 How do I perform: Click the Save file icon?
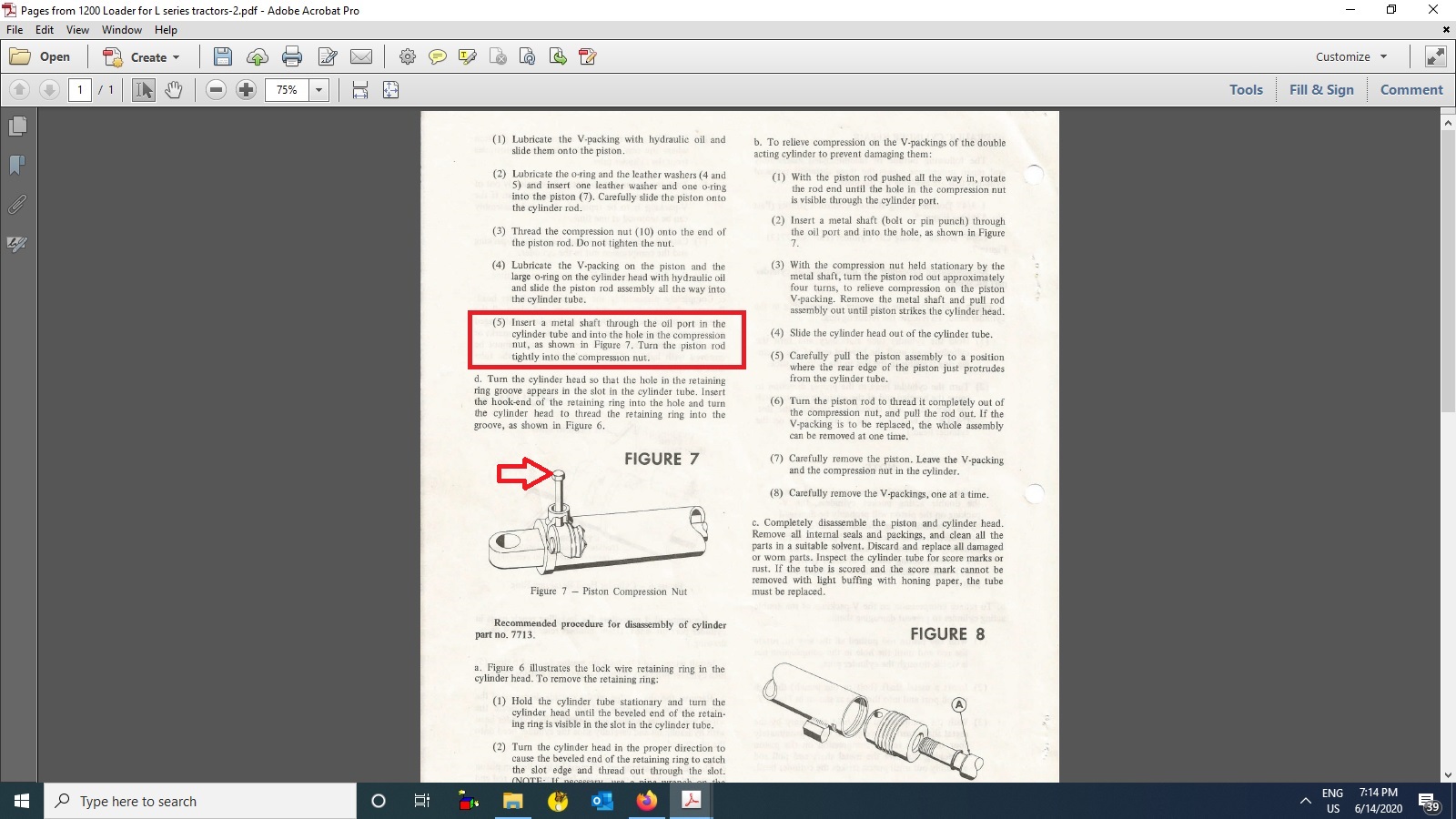coord(222,57)
